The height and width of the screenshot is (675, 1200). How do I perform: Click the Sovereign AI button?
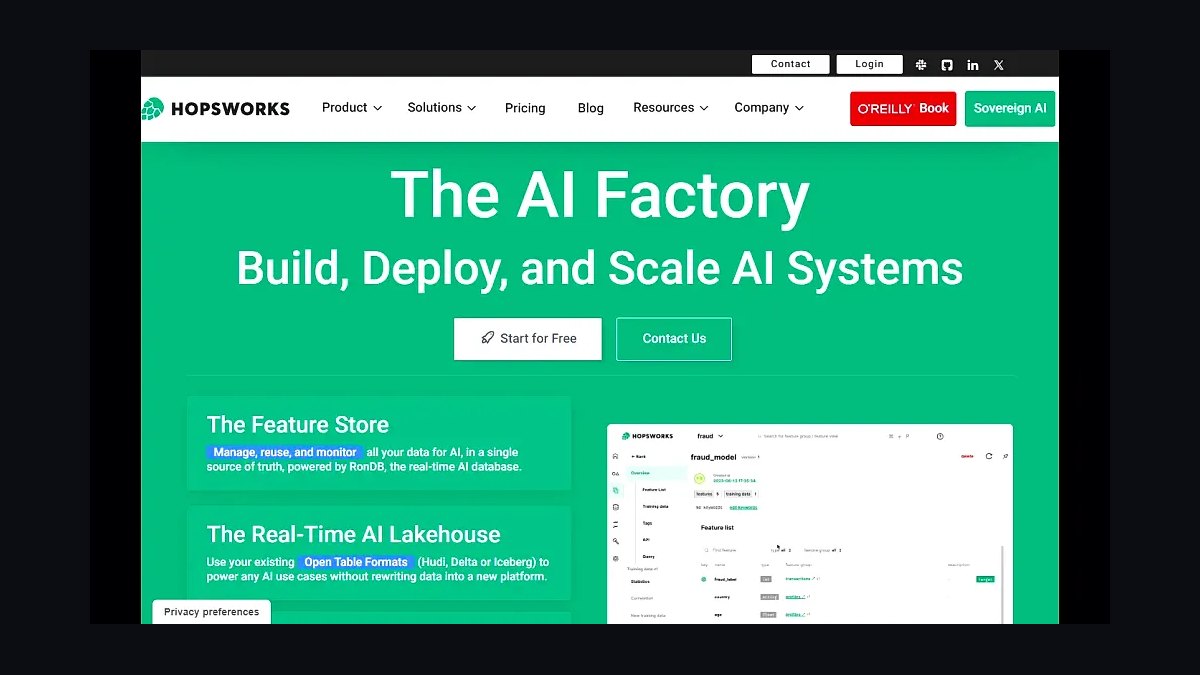click(1010, 109)
